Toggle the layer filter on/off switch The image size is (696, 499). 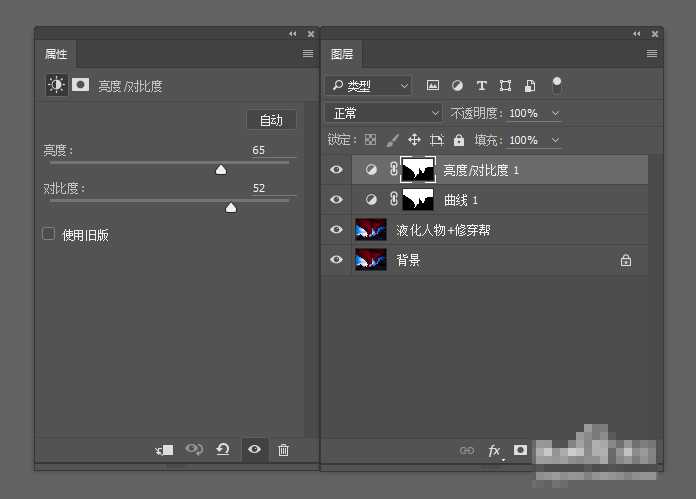point(557,85)
